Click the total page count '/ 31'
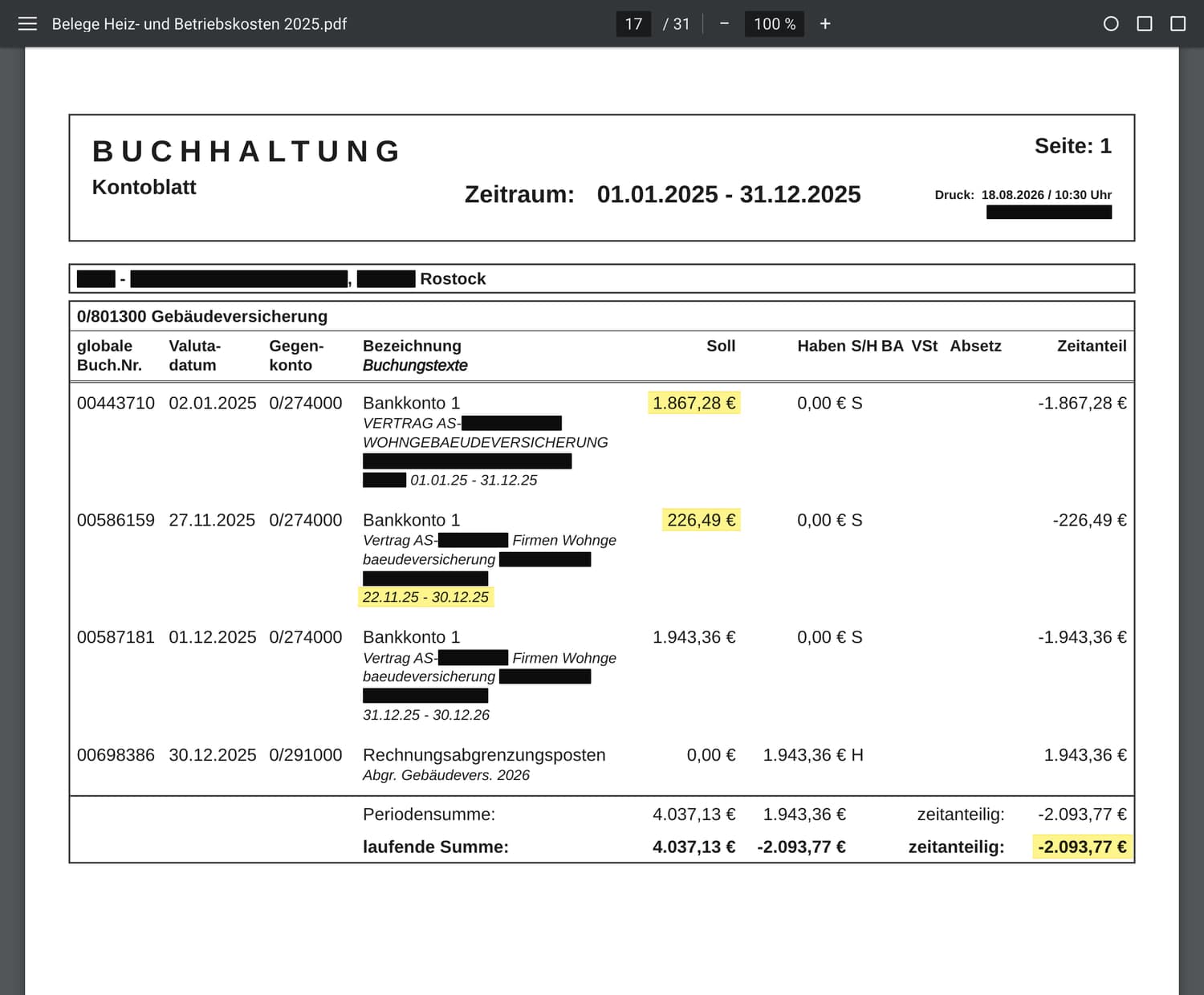This screenshot has width=1204, height=995. pos(676,24)
